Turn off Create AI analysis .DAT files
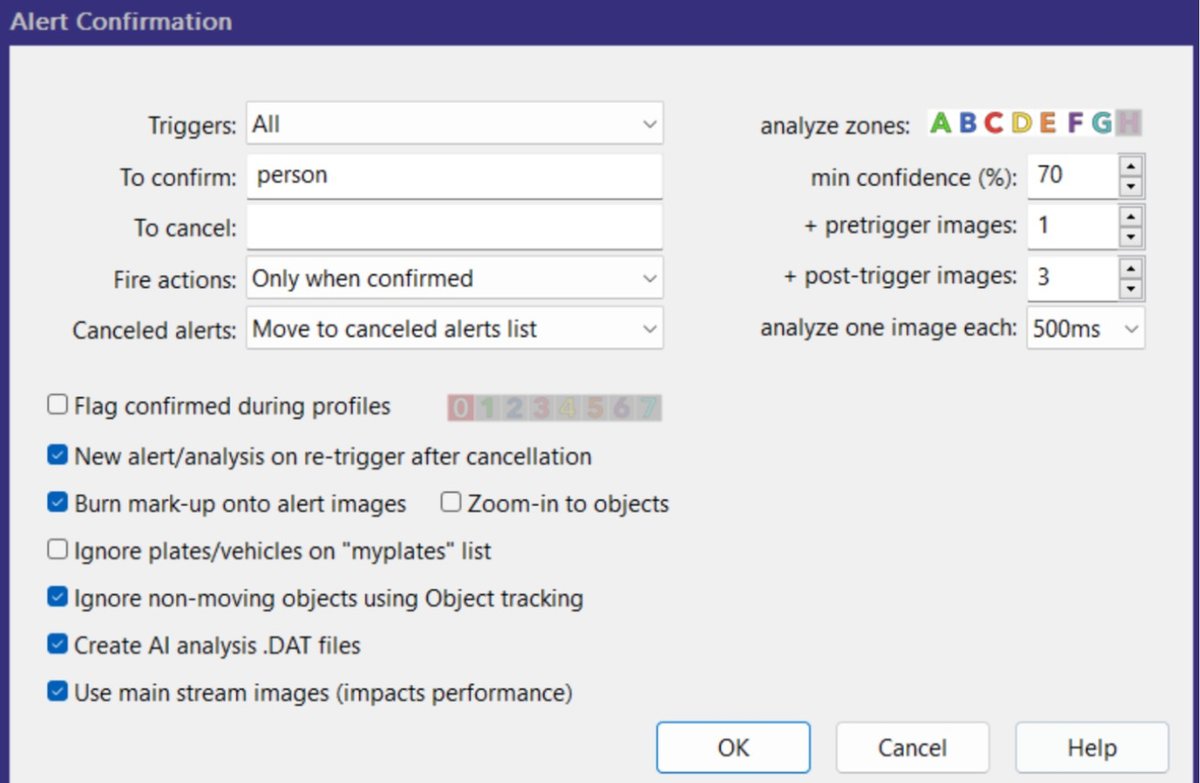The height and width of the screenshot is (783, 1200). [x=57, y=645]
